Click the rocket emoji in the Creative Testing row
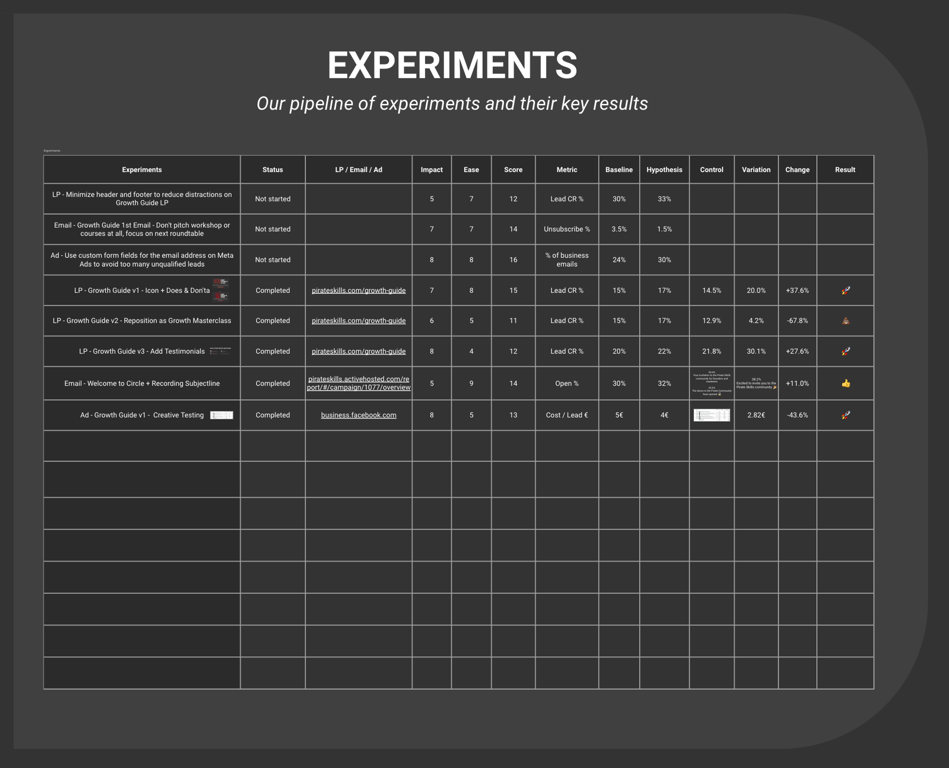949x768 pixels. coord(846,415)
